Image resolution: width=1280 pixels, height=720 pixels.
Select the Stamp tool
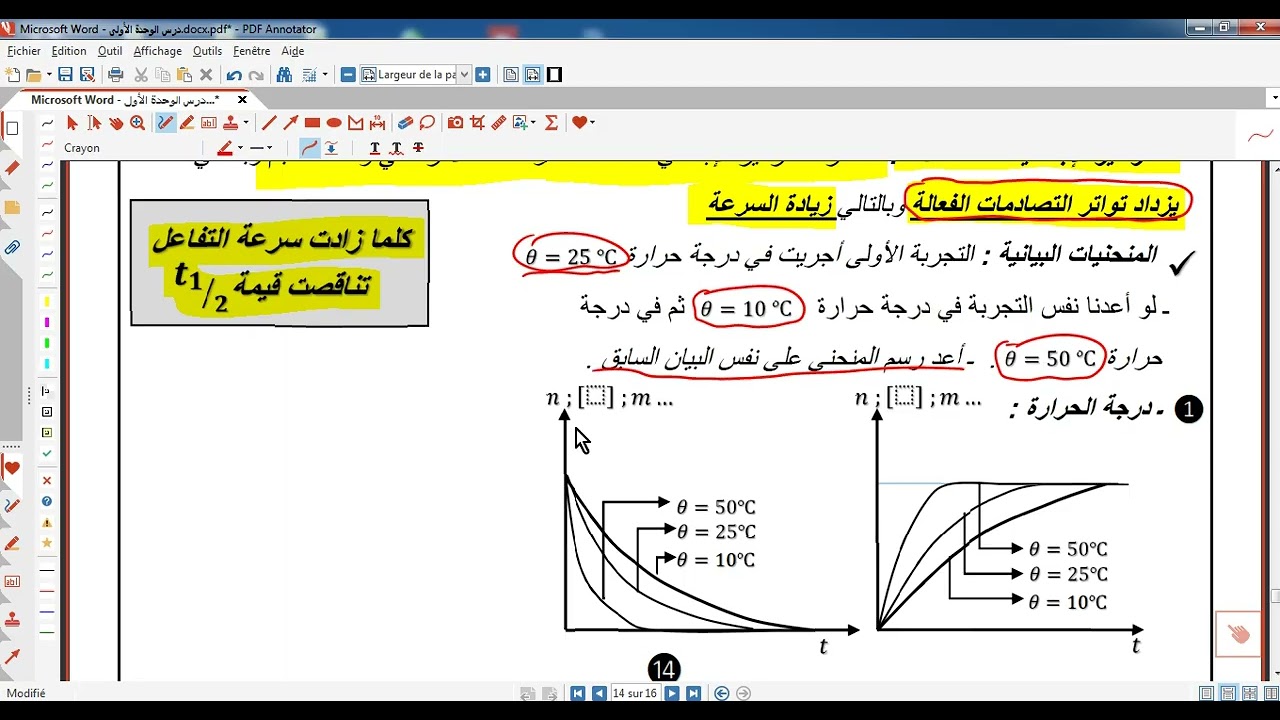click(x=230, y=123)
